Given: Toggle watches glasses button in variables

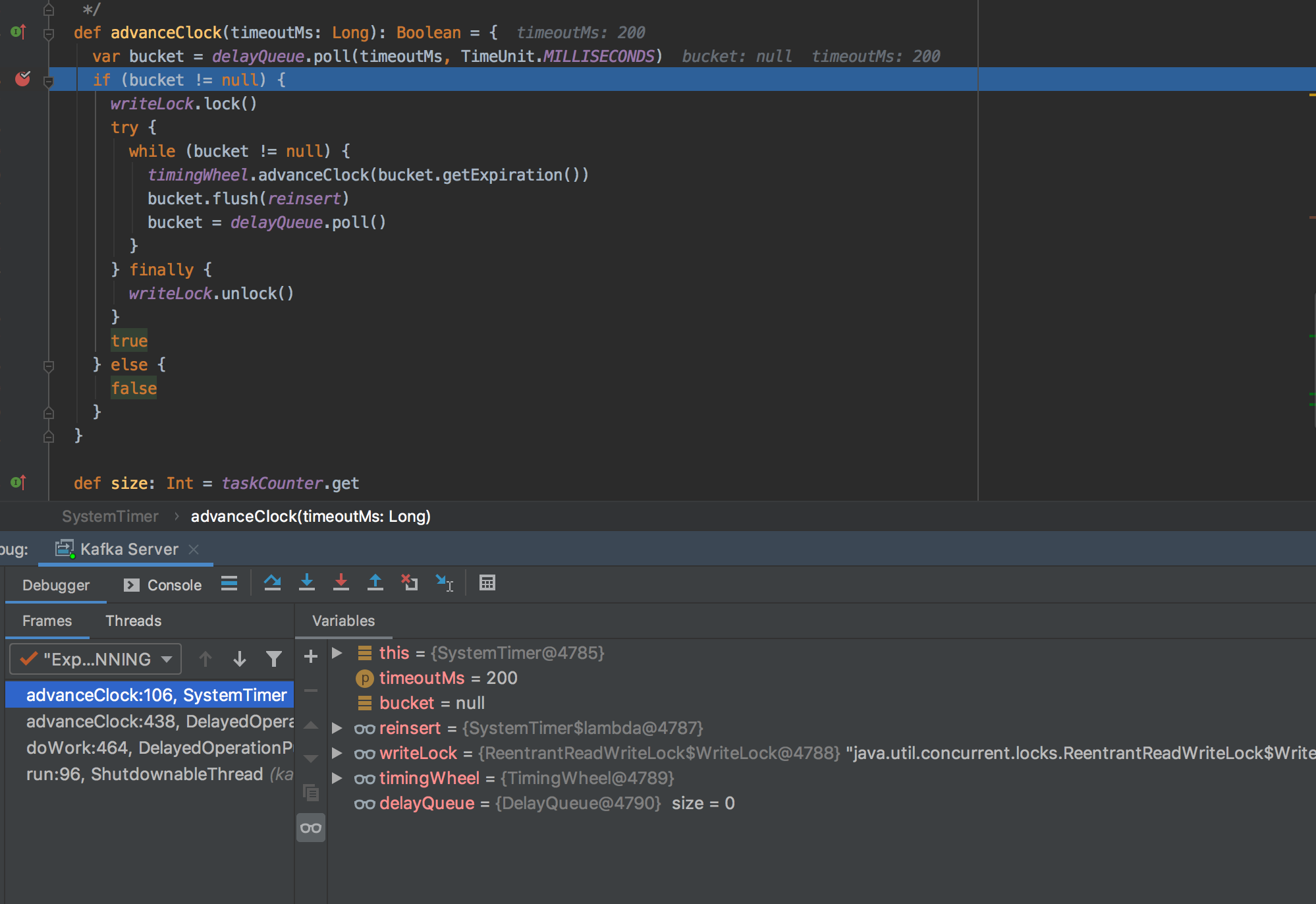Looking at the screenshot, I should click(311, 828).
